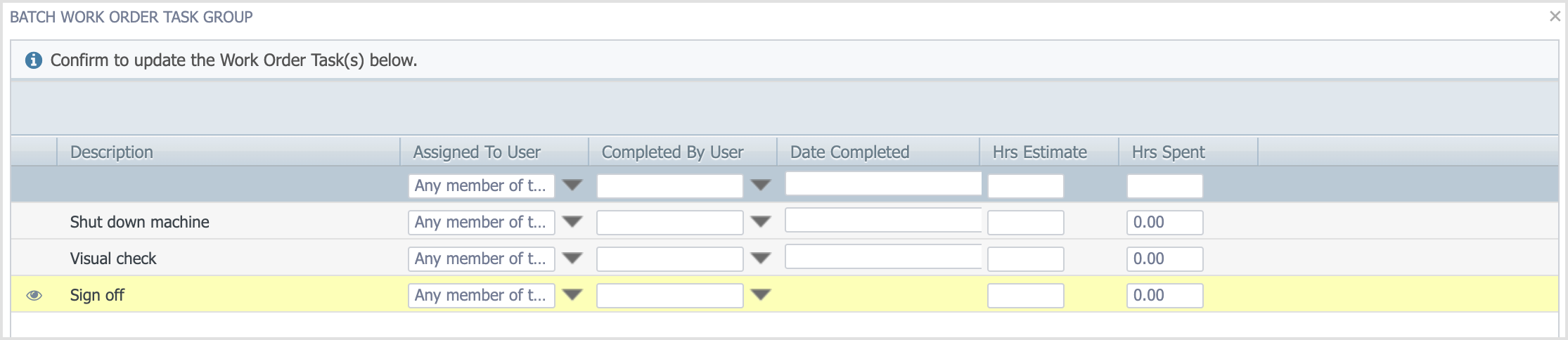Click Assigned To User field for Visual check

(482, 259)
